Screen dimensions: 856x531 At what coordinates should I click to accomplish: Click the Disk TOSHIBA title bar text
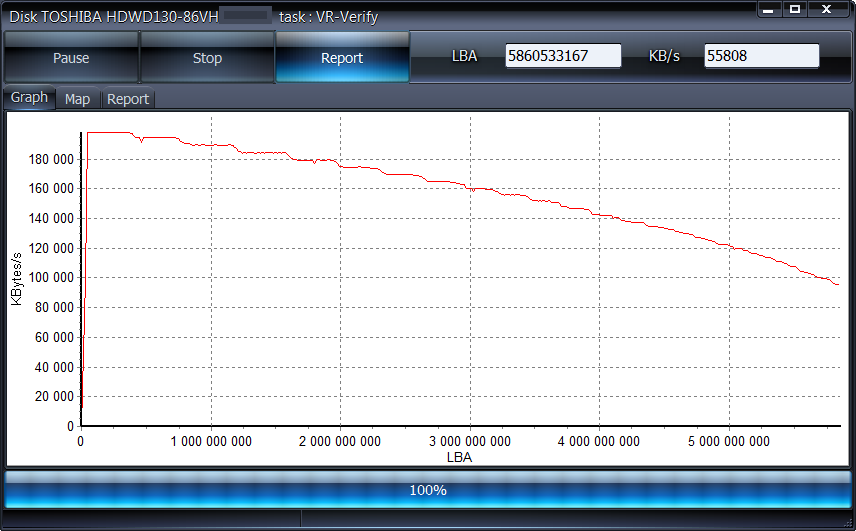[x=110, y=17]
